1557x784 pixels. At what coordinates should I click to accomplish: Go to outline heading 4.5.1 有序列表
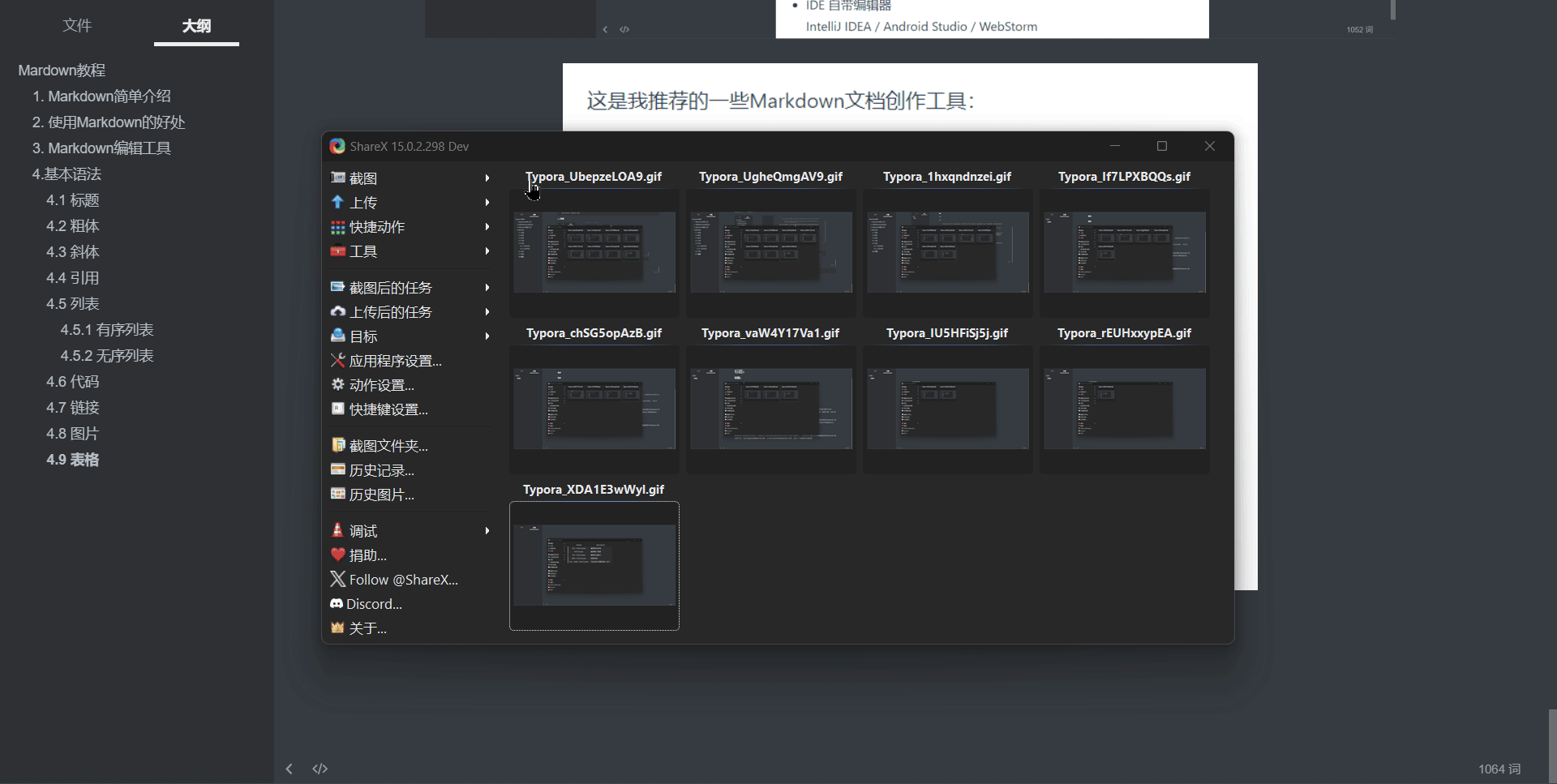107,330
